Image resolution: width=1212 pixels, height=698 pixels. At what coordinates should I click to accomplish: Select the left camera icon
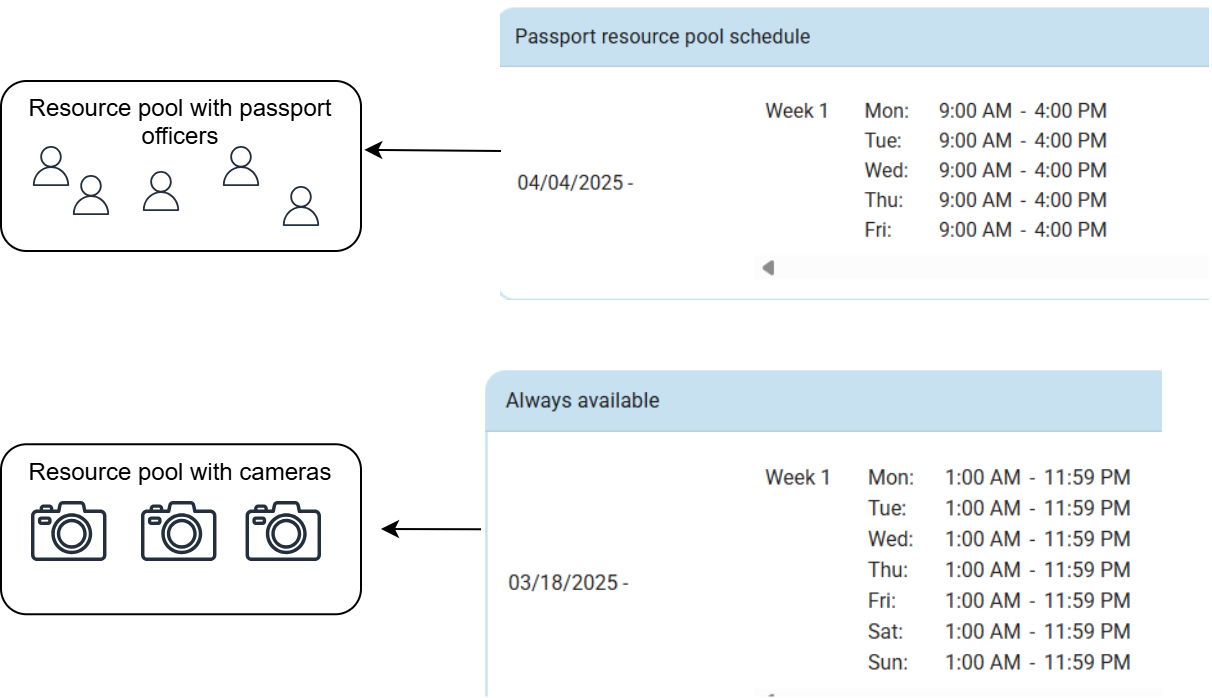coord(69,531)
